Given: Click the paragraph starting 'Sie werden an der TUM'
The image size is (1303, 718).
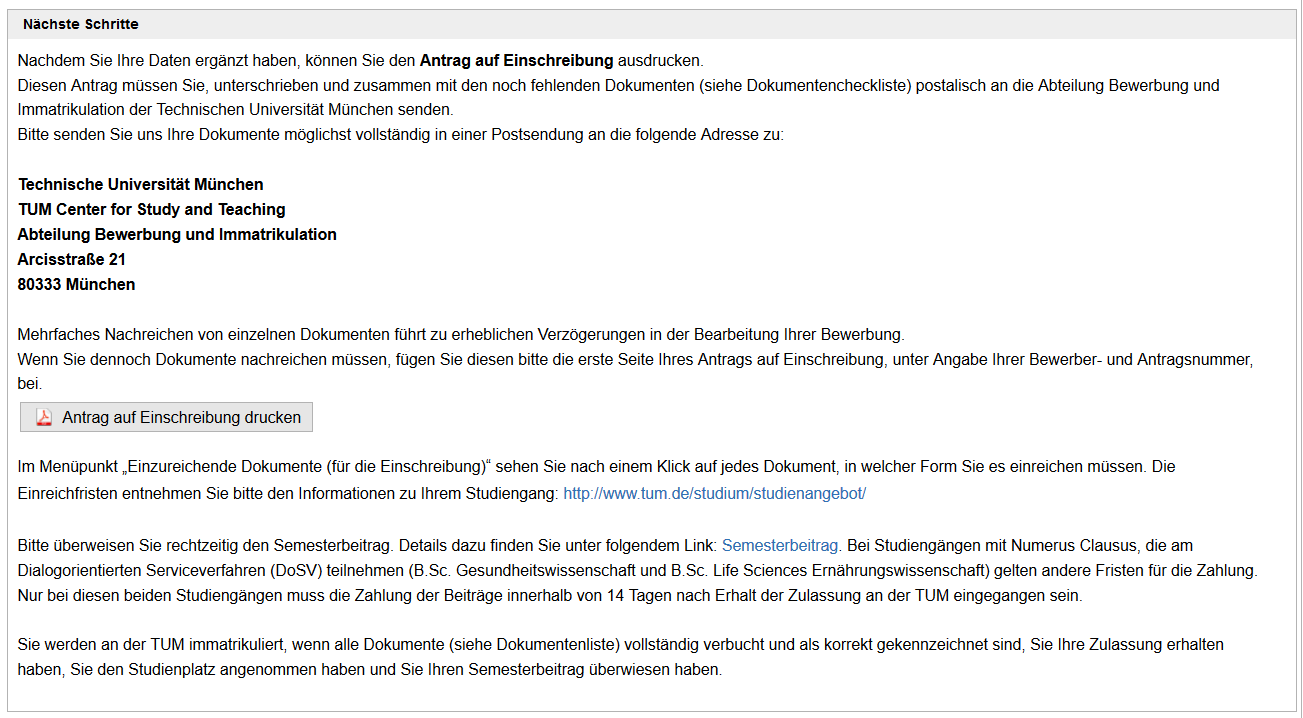Looking at the screenshot, I should (621, 657).
